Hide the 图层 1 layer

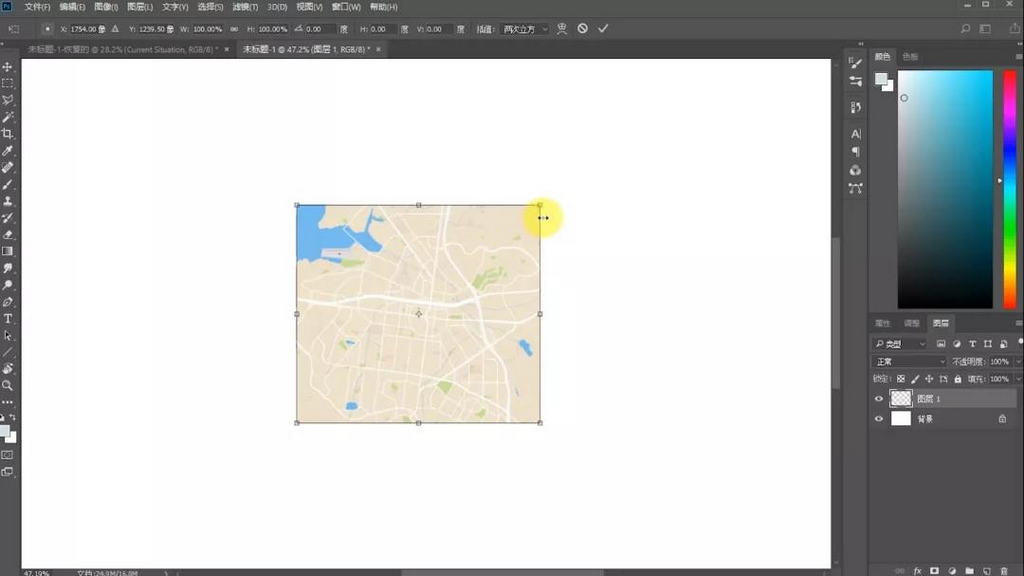pos(879,398)
